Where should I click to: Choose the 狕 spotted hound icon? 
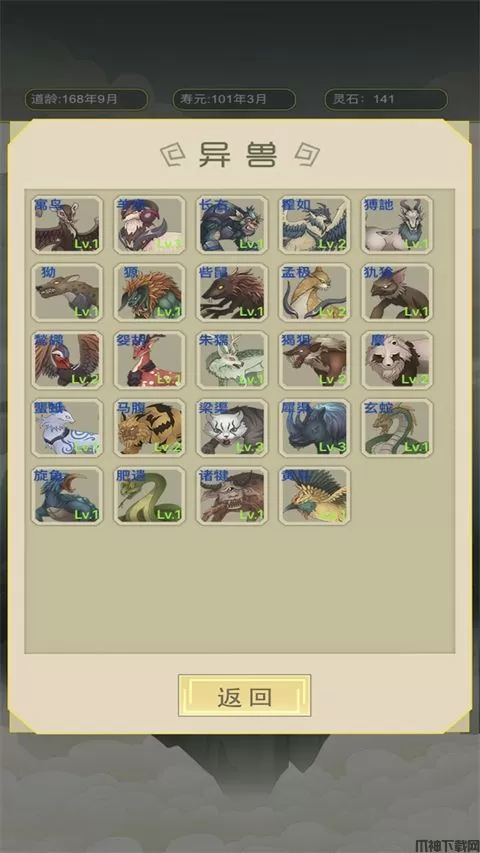coord(67,292)
